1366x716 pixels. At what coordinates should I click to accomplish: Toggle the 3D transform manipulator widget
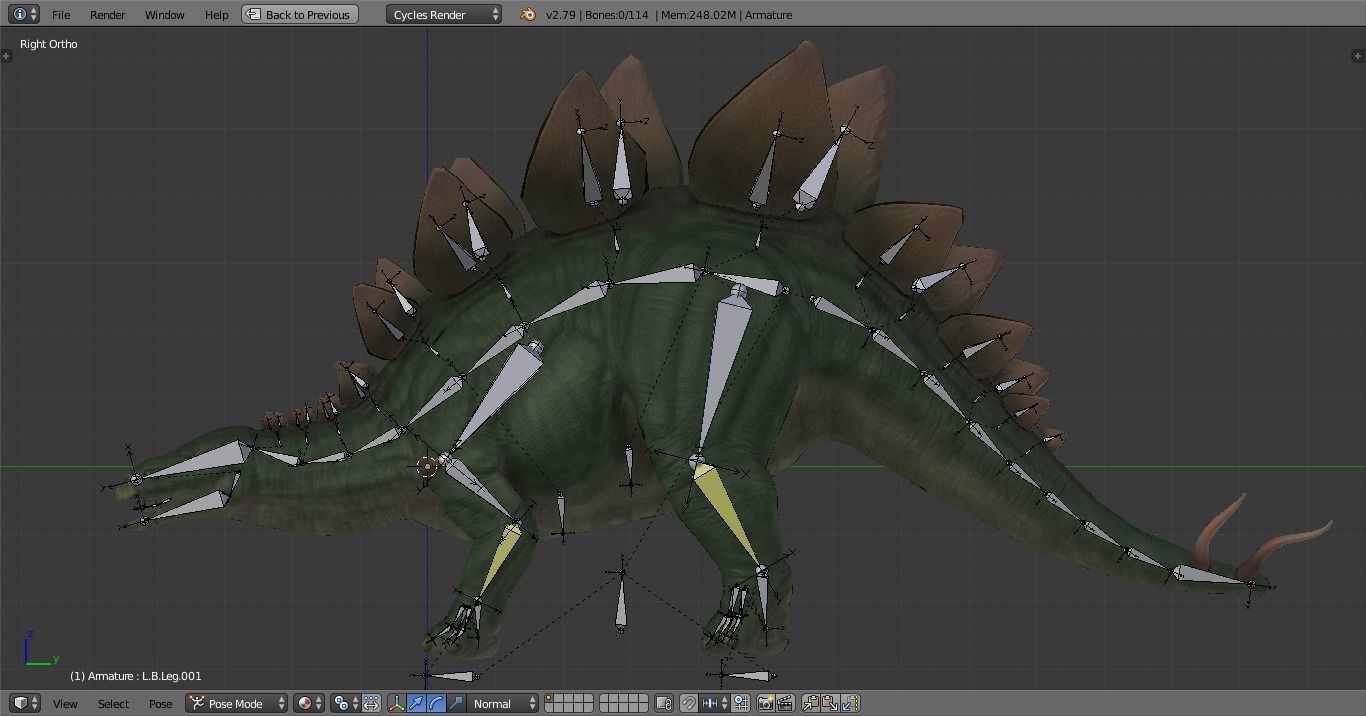point(397,703)
